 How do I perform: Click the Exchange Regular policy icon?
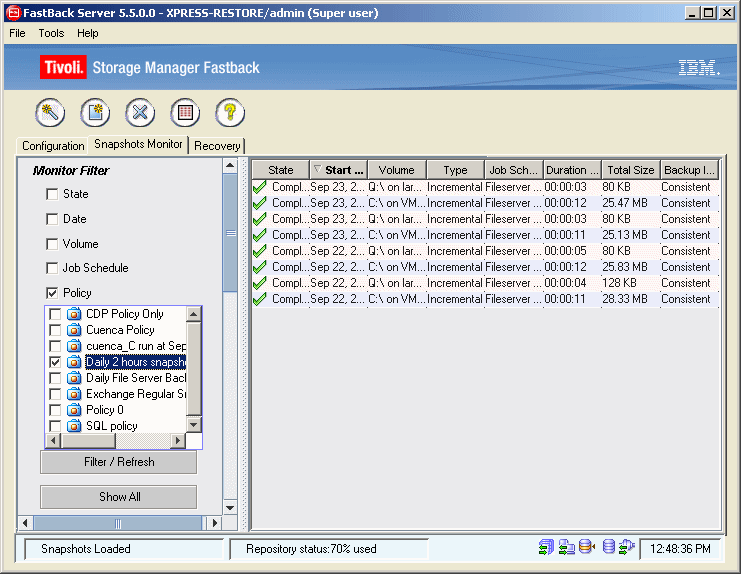pyautogui.click(x=74, y=394)
